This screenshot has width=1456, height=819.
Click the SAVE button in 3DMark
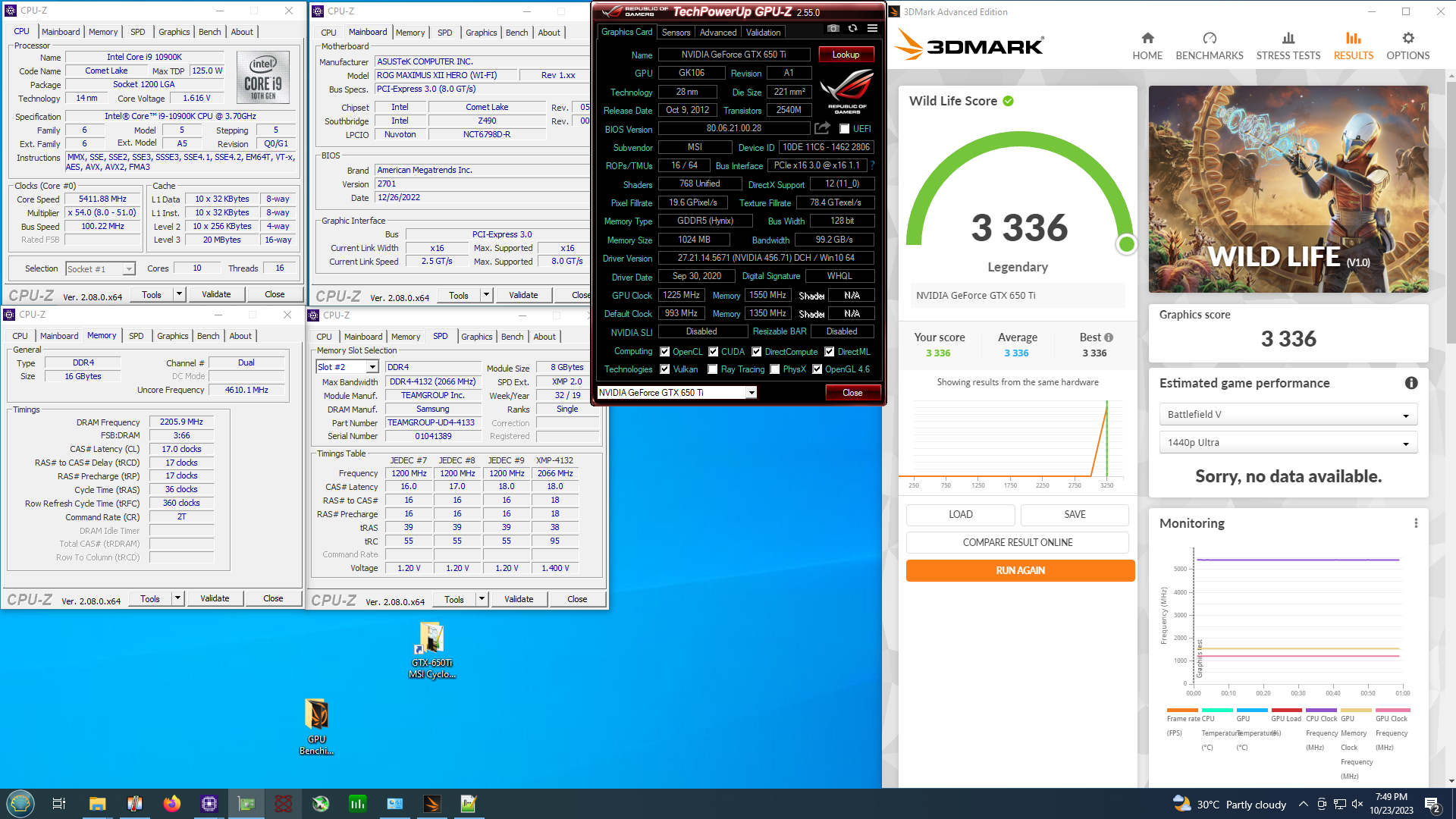click(x=1075, y=515)
